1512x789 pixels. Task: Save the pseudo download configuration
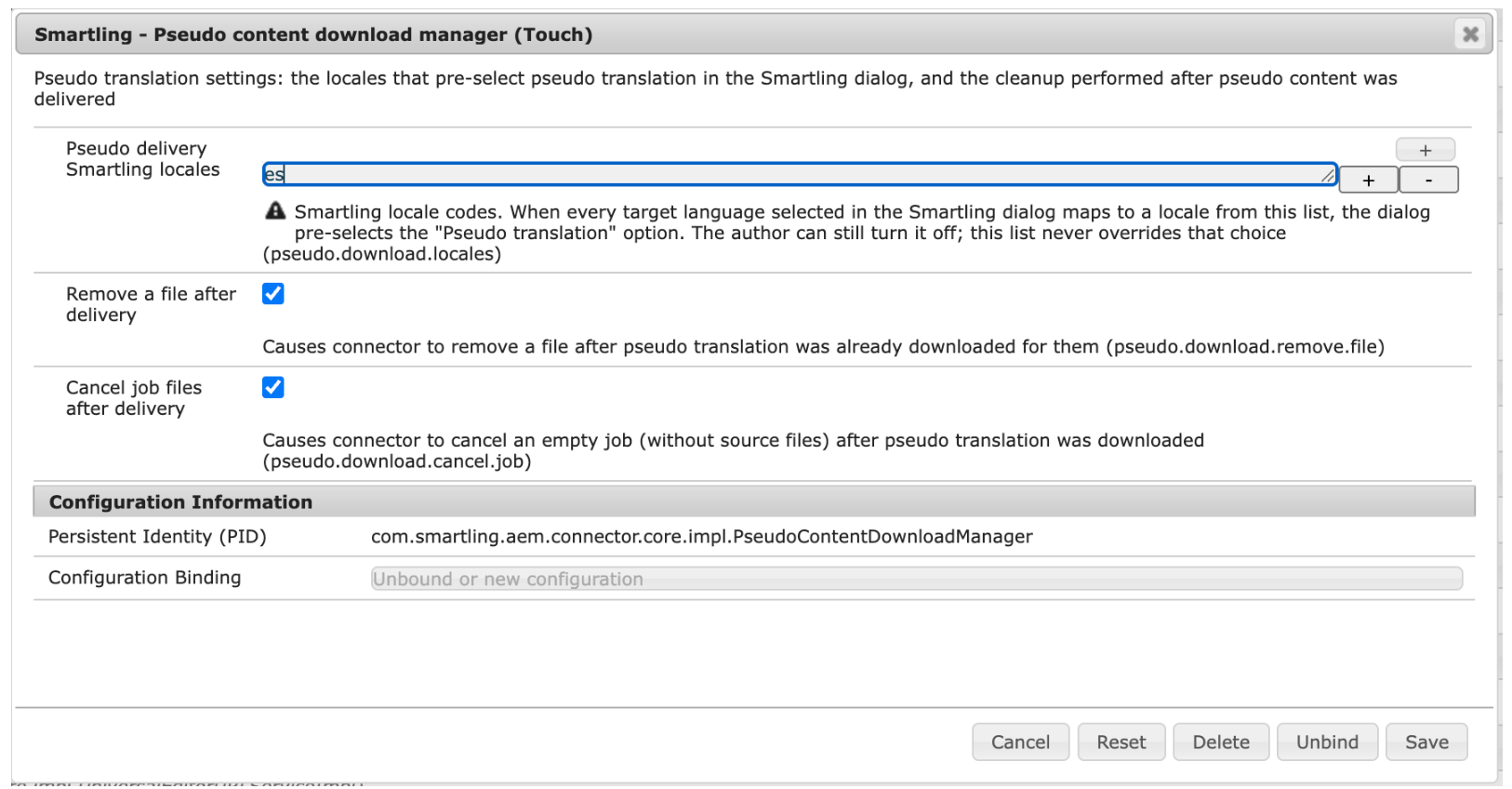(1426, 742)
